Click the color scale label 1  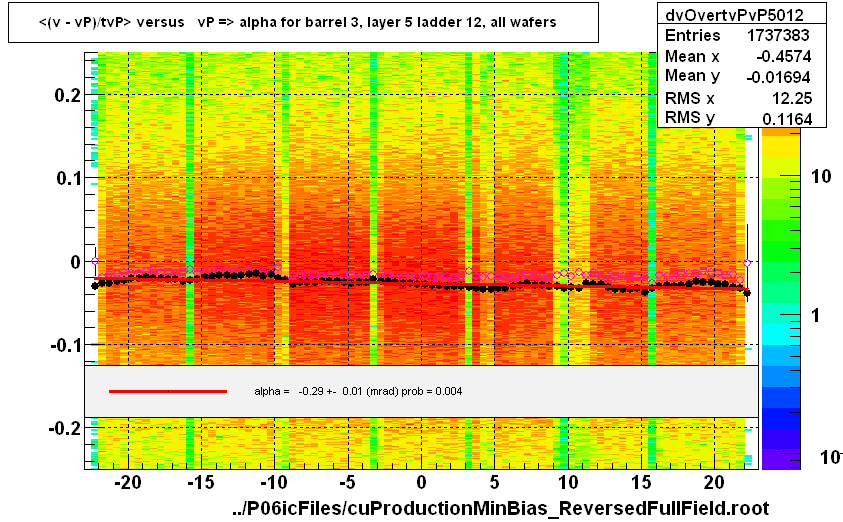(816, 316)
